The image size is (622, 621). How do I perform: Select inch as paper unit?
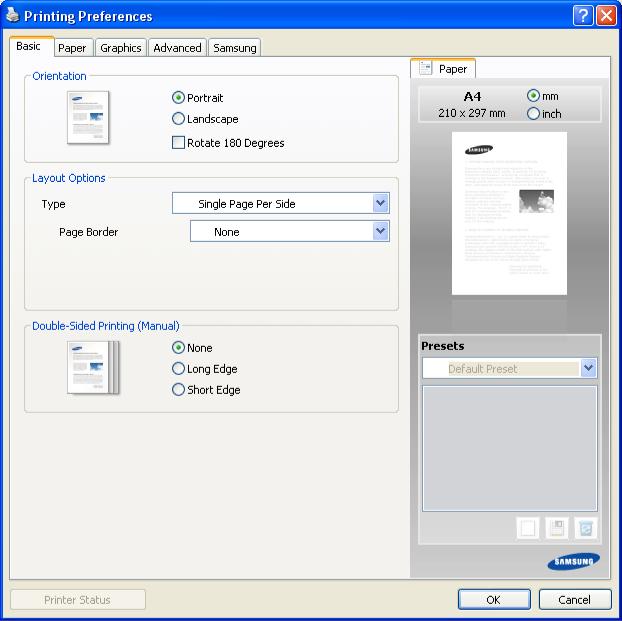(x=533, y=113)
